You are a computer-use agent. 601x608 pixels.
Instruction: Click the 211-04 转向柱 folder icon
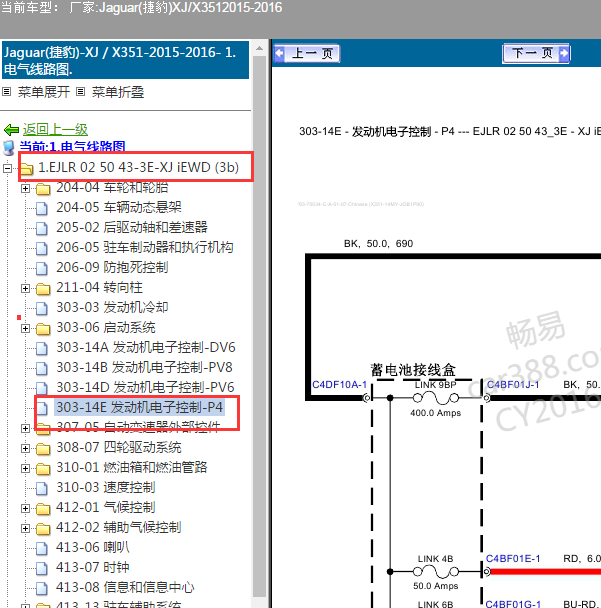pyautogui.click(x=43, y=289)
